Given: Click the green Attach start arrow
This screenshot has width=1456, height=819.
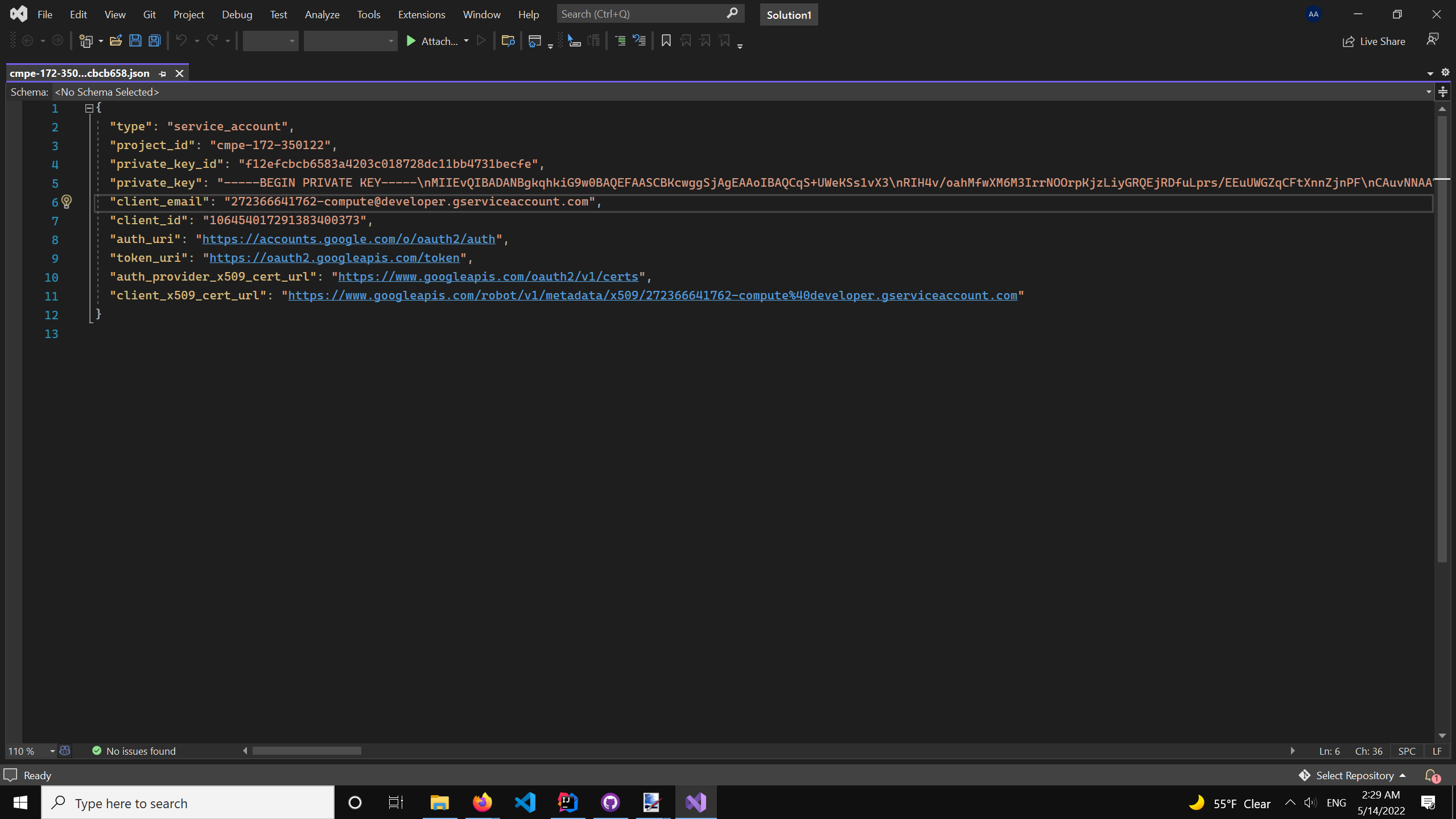Looking at the screenshot, I should tap(411, 41).
